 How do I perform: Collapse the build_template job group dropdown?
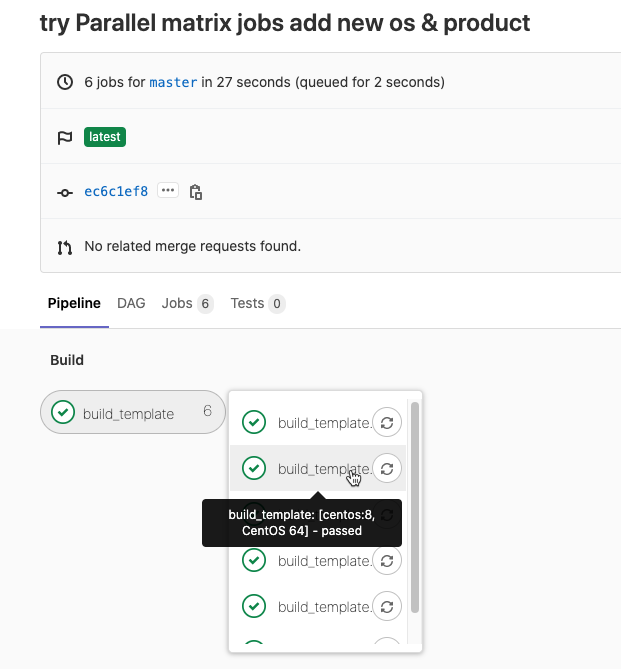pos(133,413)
